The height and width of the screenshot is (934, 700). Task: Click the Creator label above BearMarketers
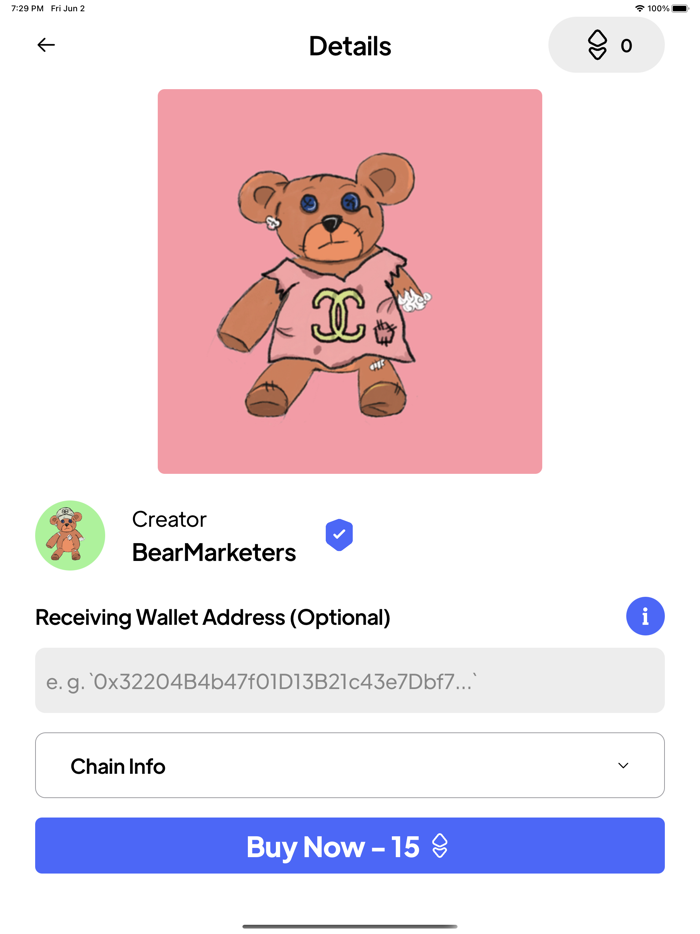[168, 518]
